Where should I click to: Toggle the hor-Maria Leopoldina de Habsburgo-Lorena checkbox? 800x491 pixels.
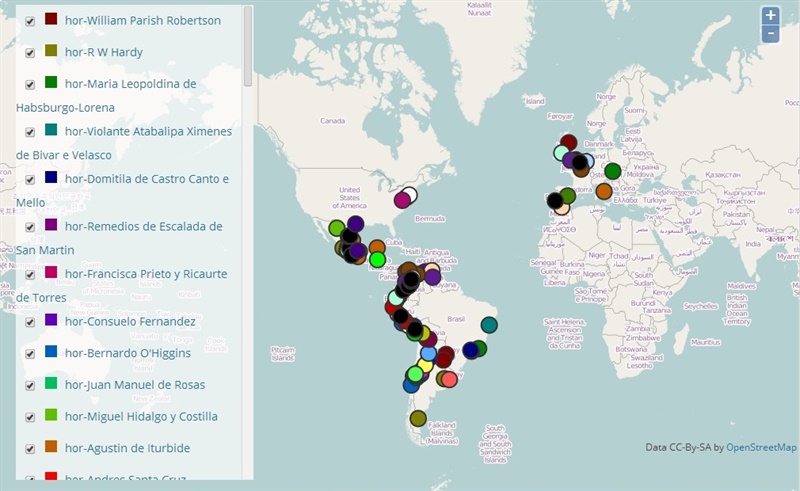coord(30,85)
